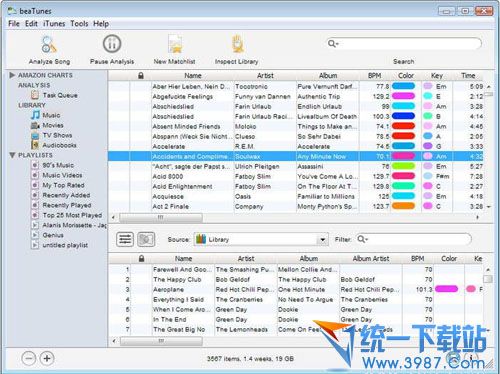
Task: Select the Recently Played playlist
Action: (x=67, y=205)
